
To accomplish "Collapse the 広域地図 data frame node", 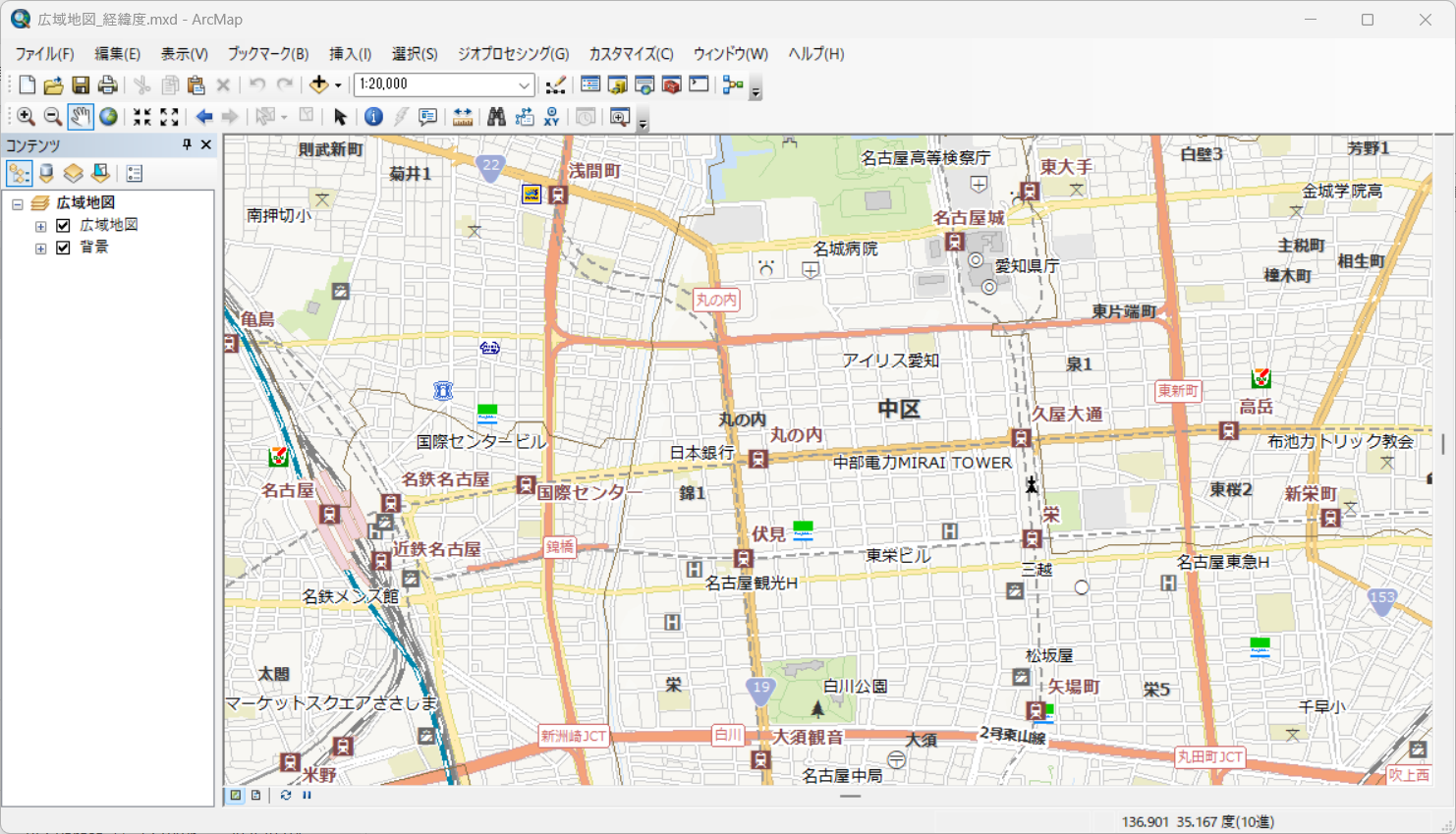I will click(x=18, y=204).
